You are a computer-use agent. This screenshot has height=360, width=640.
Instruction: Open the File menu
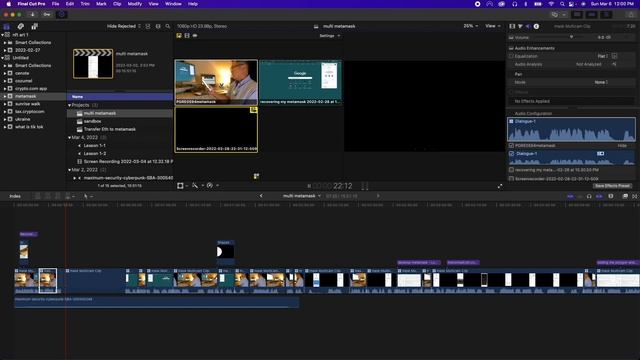tap(56, 4)
